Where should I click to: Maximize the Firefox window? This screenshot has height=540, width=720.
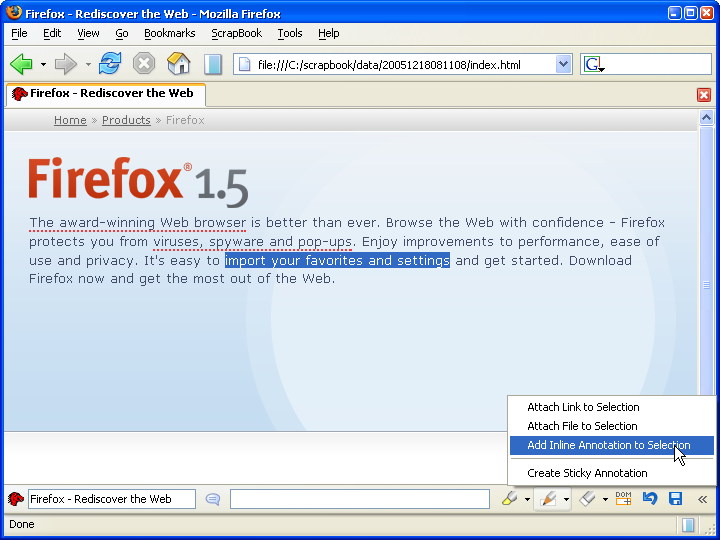(x=691, y=13)
